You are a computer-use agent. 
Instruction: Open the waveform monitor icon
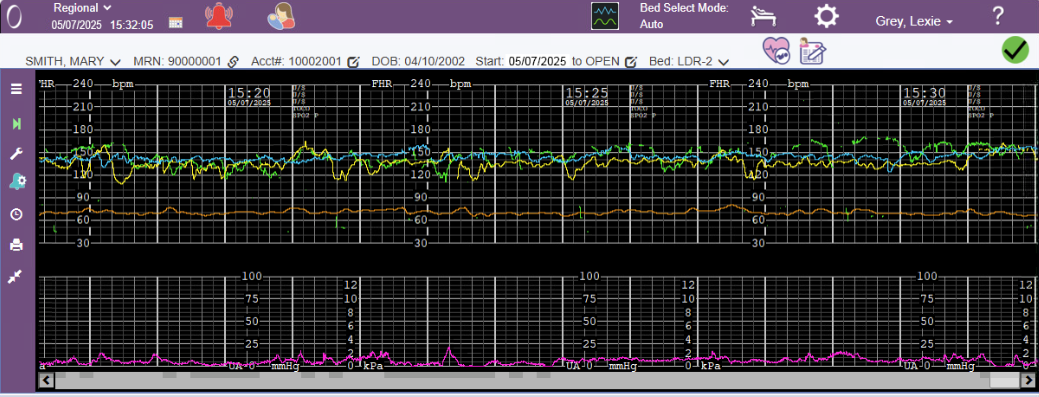(605, 16)
